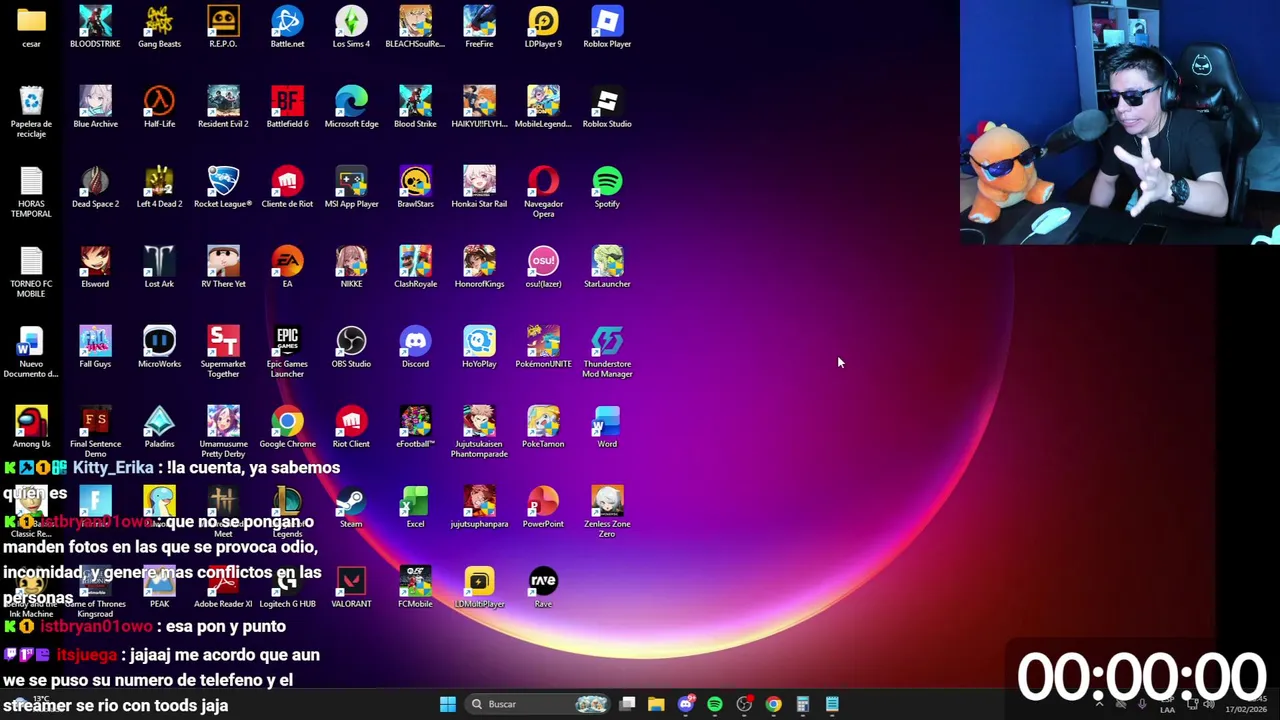The width and height of the screenshot is (1280, 720).
Task: Select the Los Sims 4 icon
Action: (x=351, y=27)
